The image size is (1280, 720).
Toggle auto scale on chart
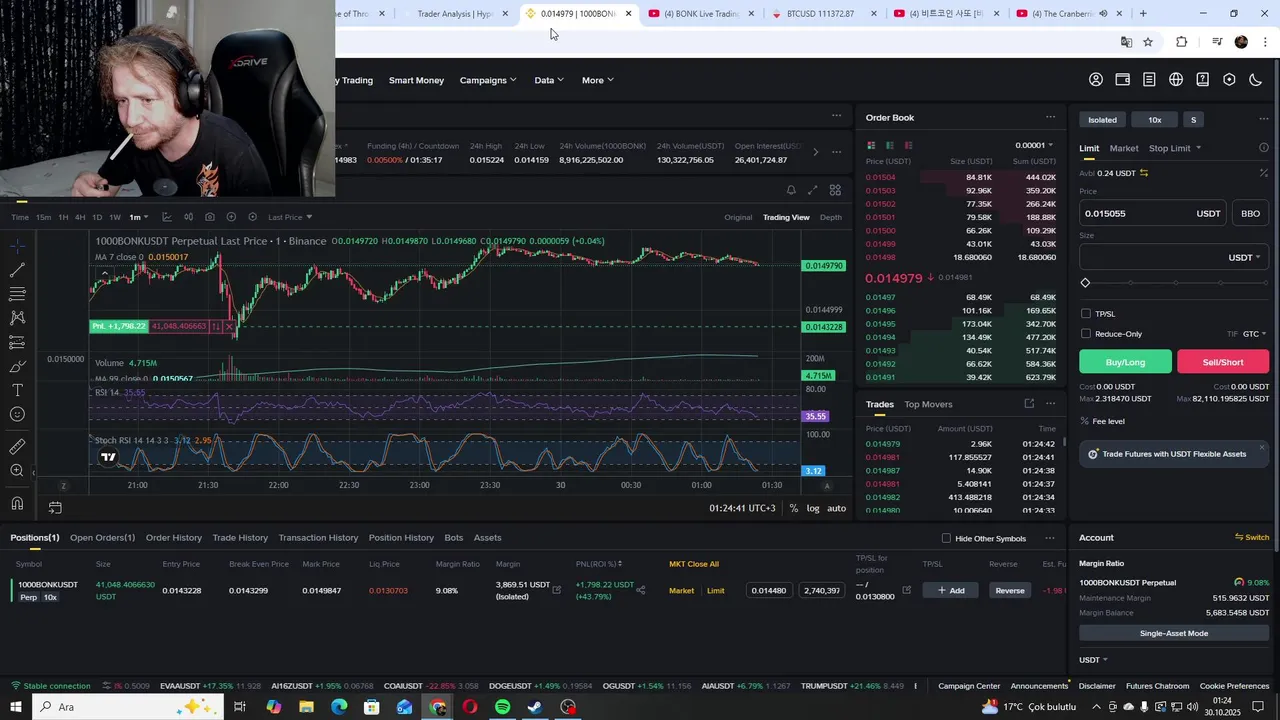[x=836, y=508]
